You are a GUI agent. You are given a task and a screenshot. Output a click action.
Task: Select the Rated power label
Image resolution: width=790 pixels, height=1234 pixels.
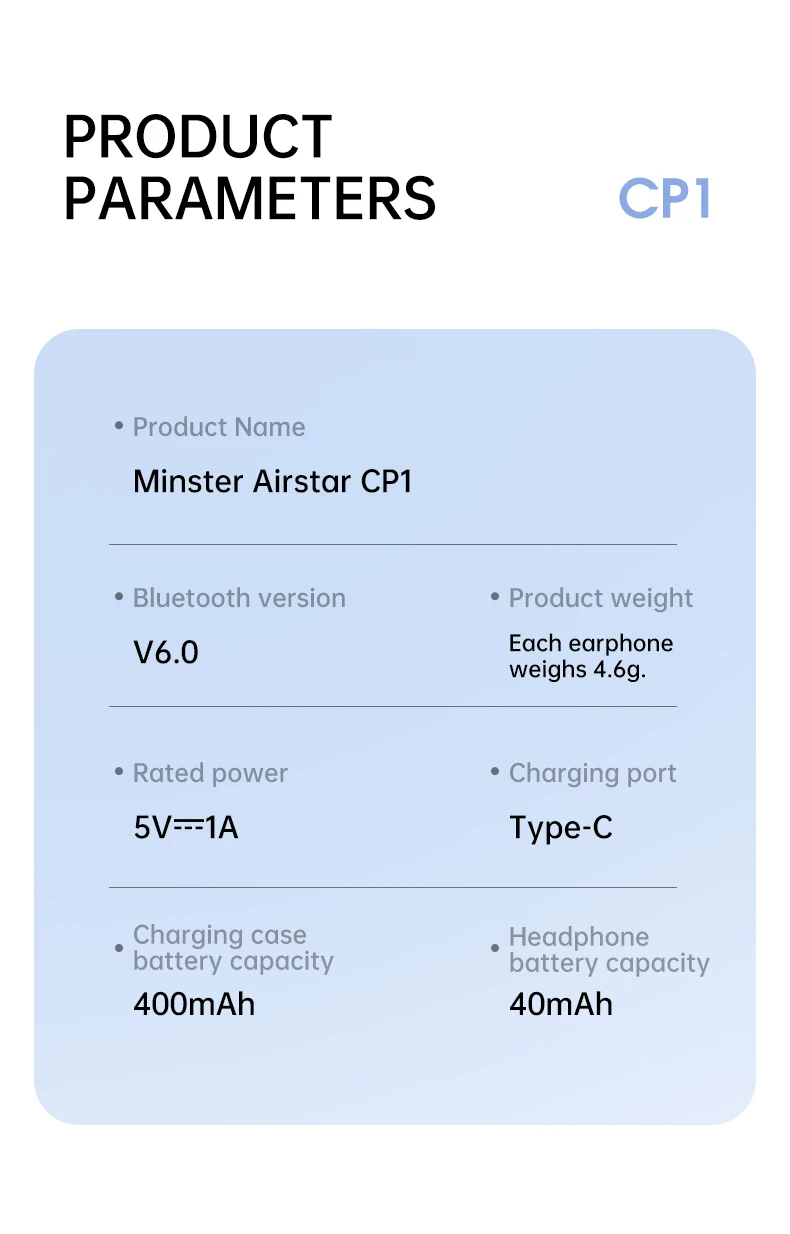coord(210,773)
